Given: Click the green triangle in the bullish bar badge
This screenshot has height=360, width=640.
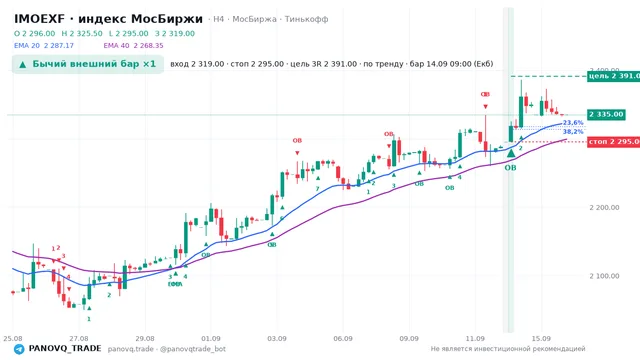Looking at the screenshot, I should point(23,64).
